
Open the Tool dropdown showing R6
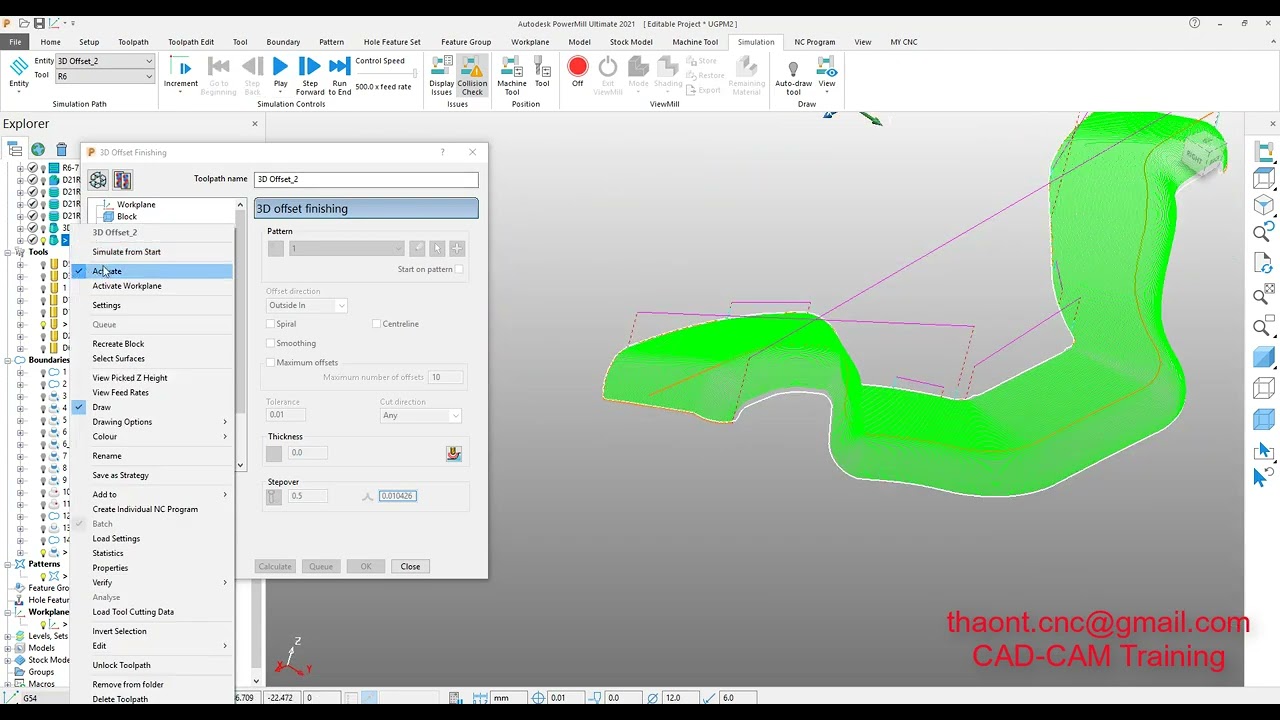pos(105,76)
